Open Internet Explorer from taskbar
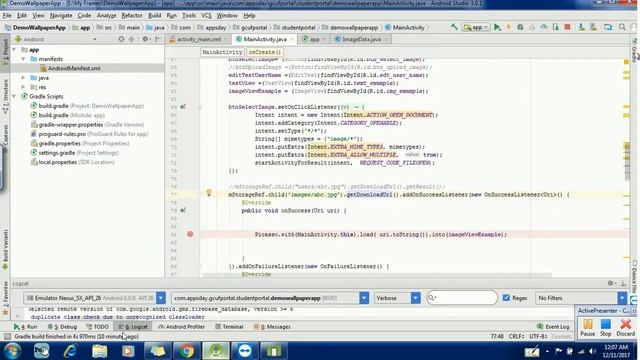Image resolution: width=640 pixels, height=360 pixels. pos(70,351)
